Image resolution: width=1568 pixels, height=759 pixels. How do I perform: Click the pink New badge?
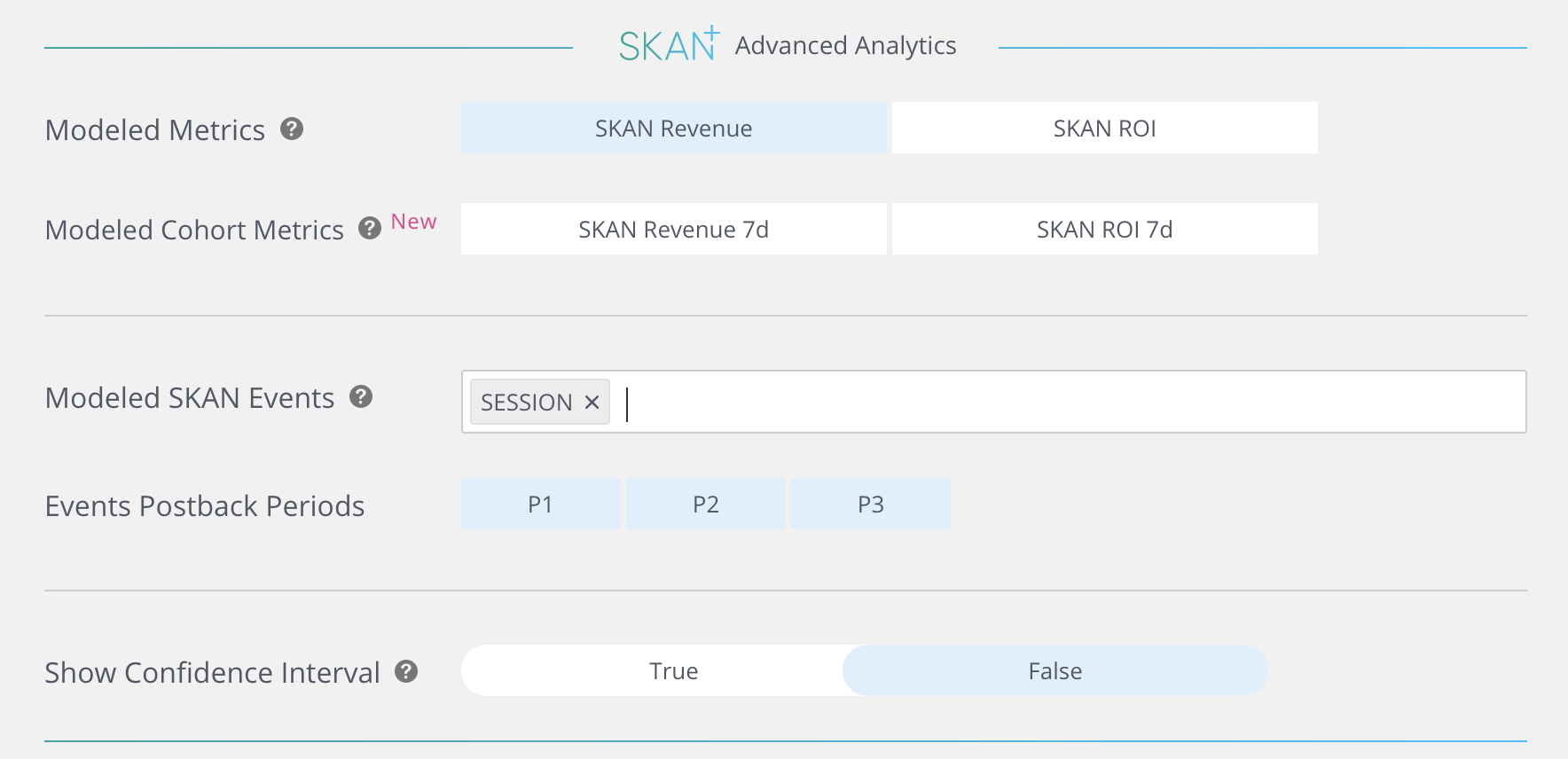pos(413,222)
